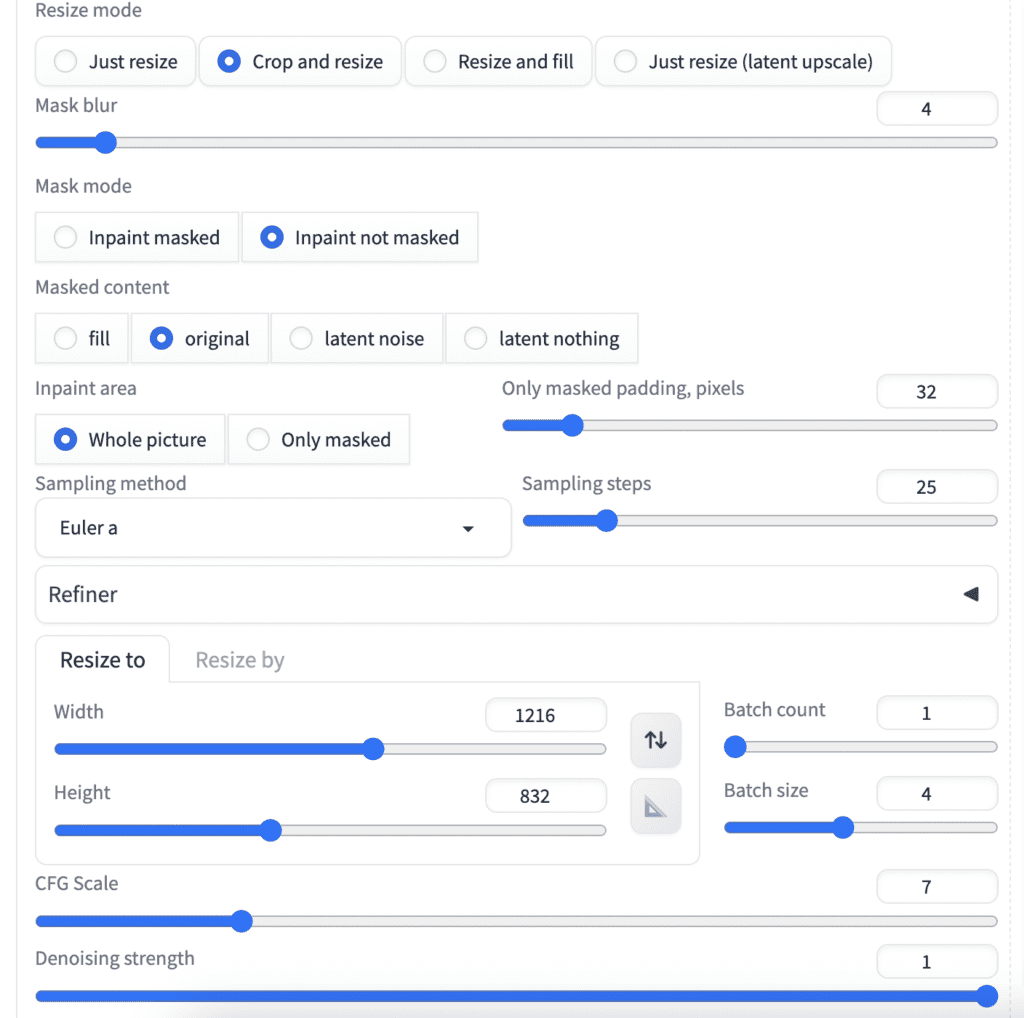Focus the Mask blur value field
The width and height of the screenshot is (1024, 1018).
pos(937,108)
